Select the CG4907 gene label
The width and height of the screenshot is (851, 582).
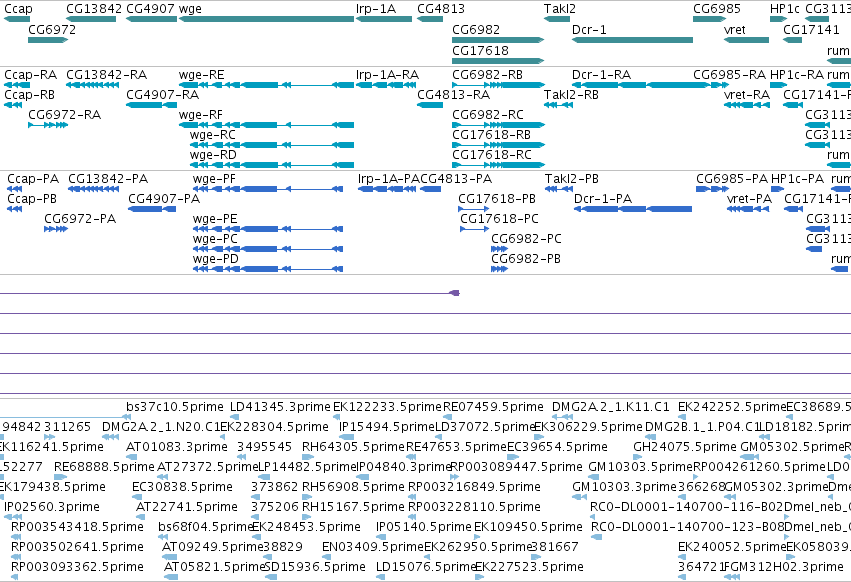[x=150, y=9]
